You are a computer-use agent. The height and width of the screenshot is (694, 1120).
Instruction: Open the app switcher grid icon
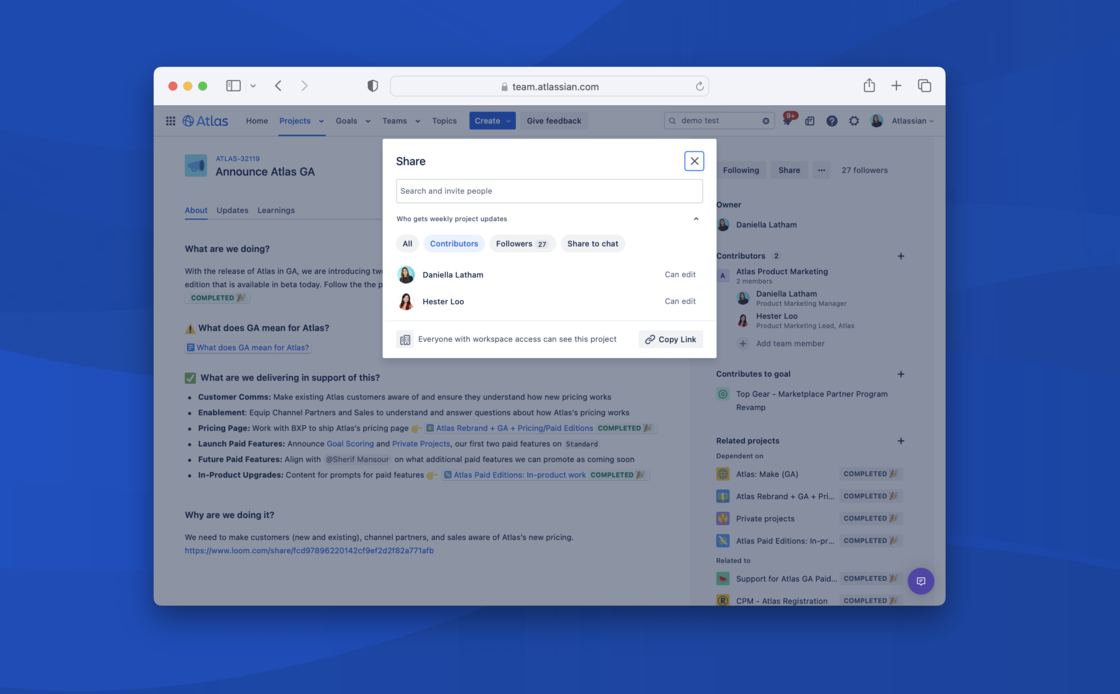point(170,120)
